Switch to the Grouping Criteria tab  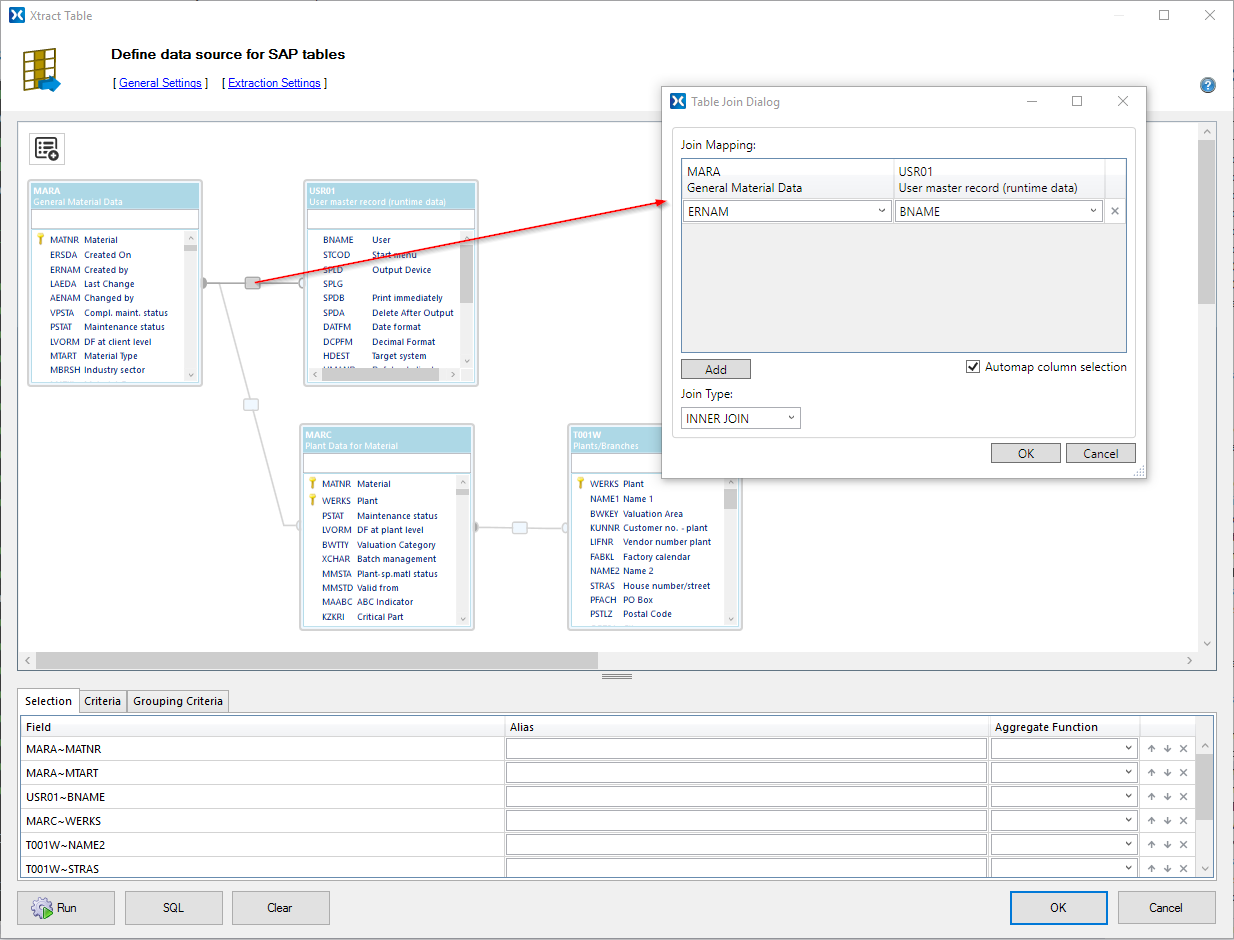coord(178,701)
